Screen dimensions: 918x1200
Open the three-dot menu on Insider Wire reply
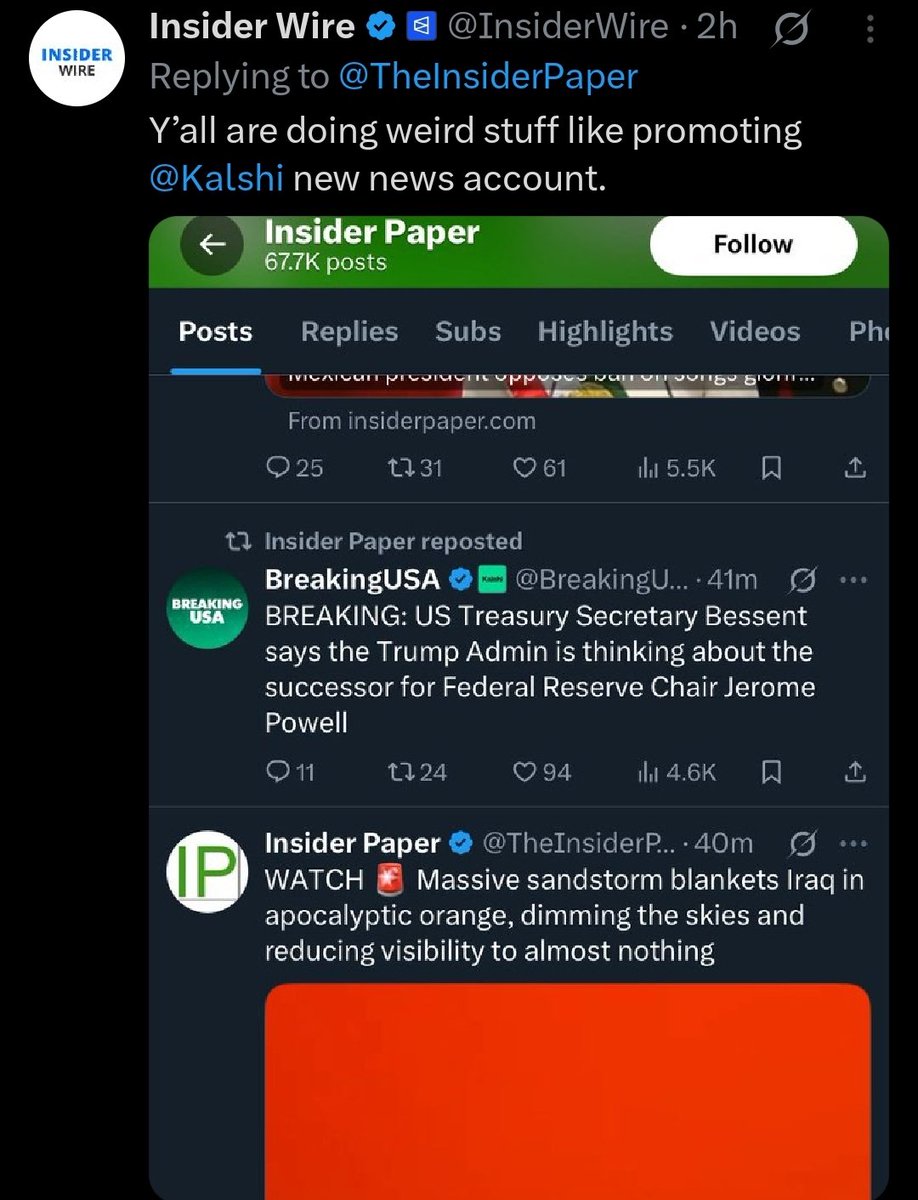click(x=870, y=31)
